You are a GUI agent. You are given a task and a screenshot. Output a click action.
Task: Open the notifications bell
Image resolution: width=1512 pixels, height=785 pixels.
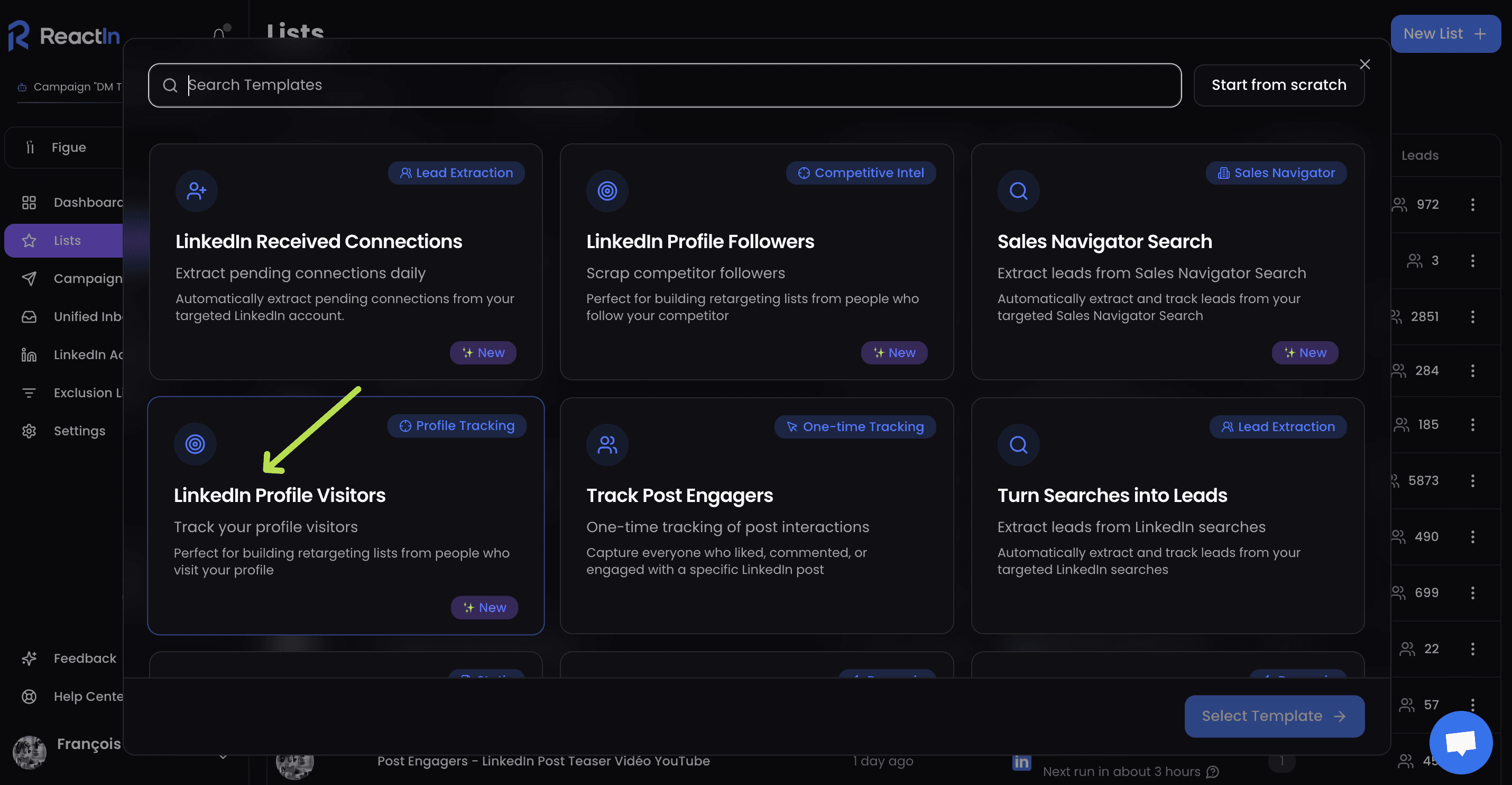(220, 33)
